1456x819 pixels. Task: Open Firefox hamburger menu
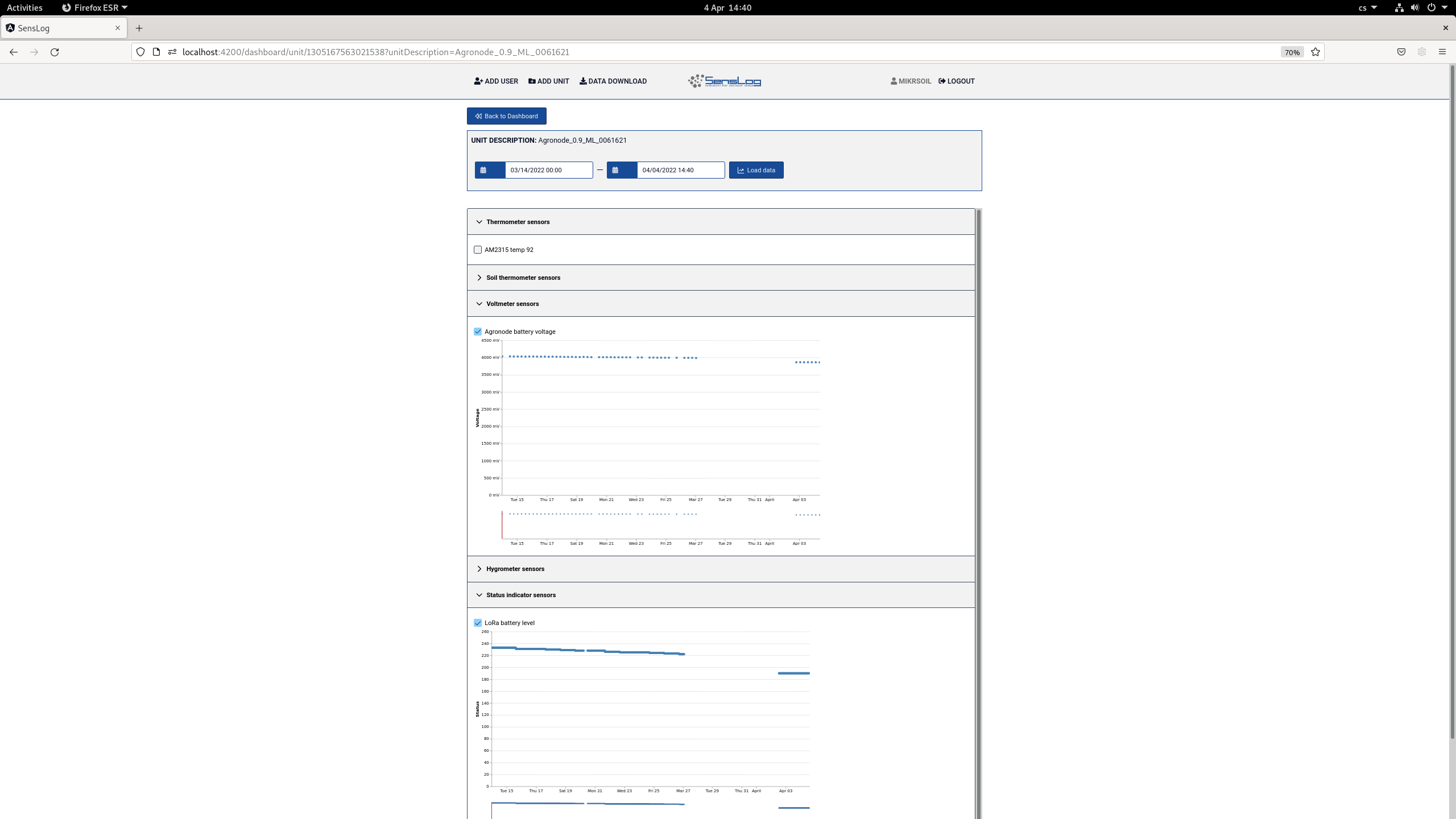coord(1442,52)
